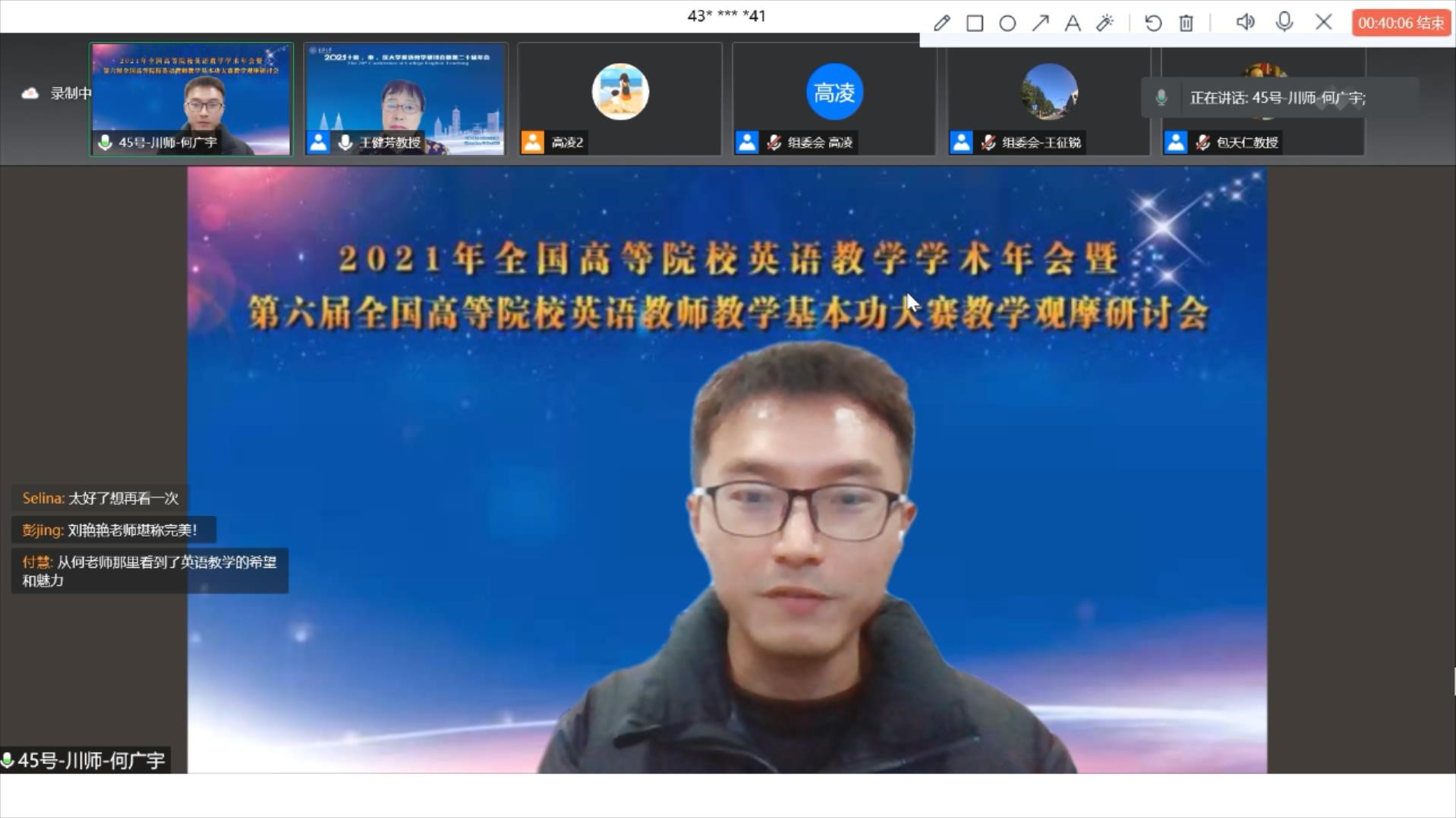Select the blue 高凌 avatar tile
This screenshot has height=818, width=1456.
[x=834, y=99]
